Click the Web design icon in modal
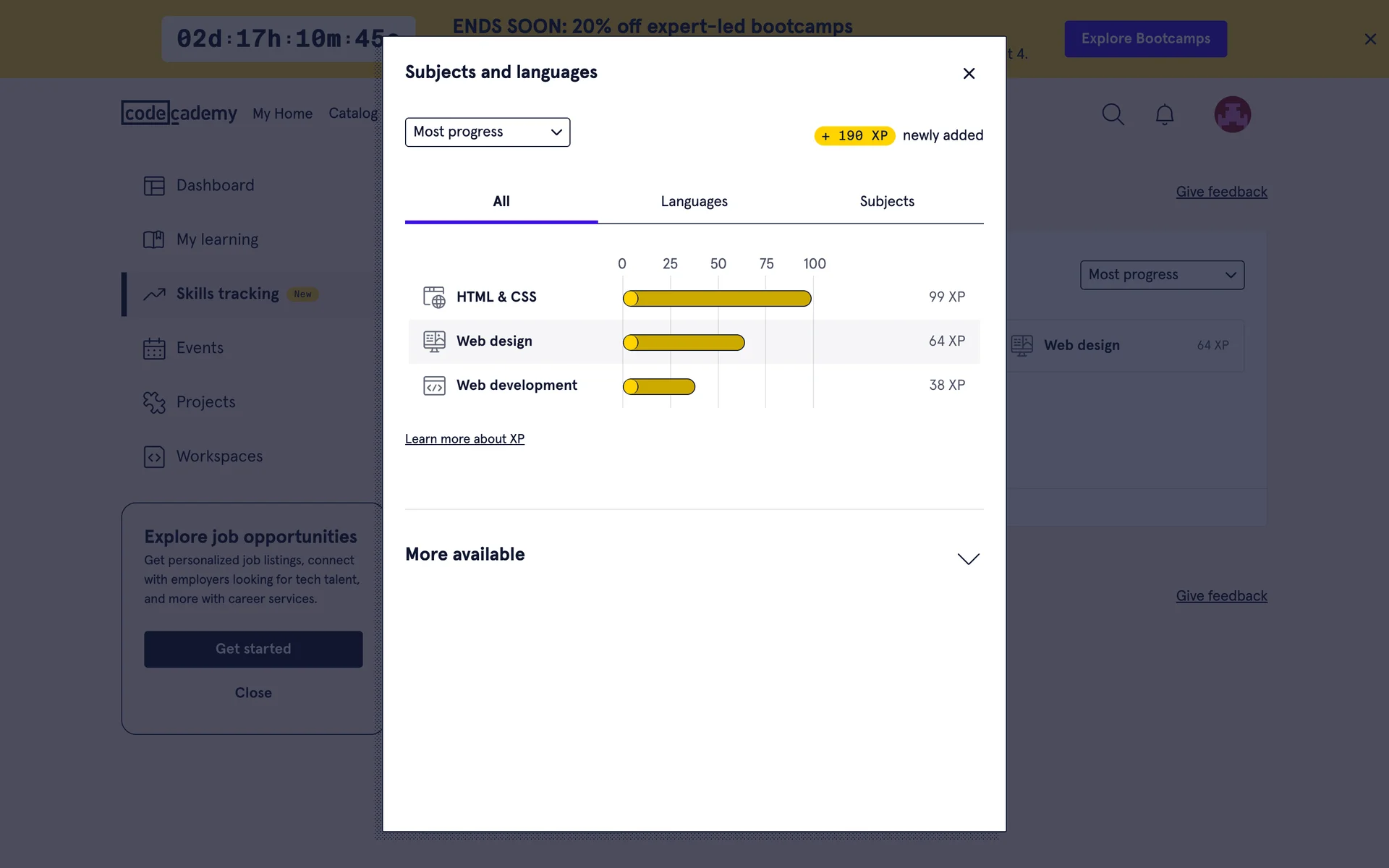Viewport: 1389px width, 868px height. coord(434,341)
